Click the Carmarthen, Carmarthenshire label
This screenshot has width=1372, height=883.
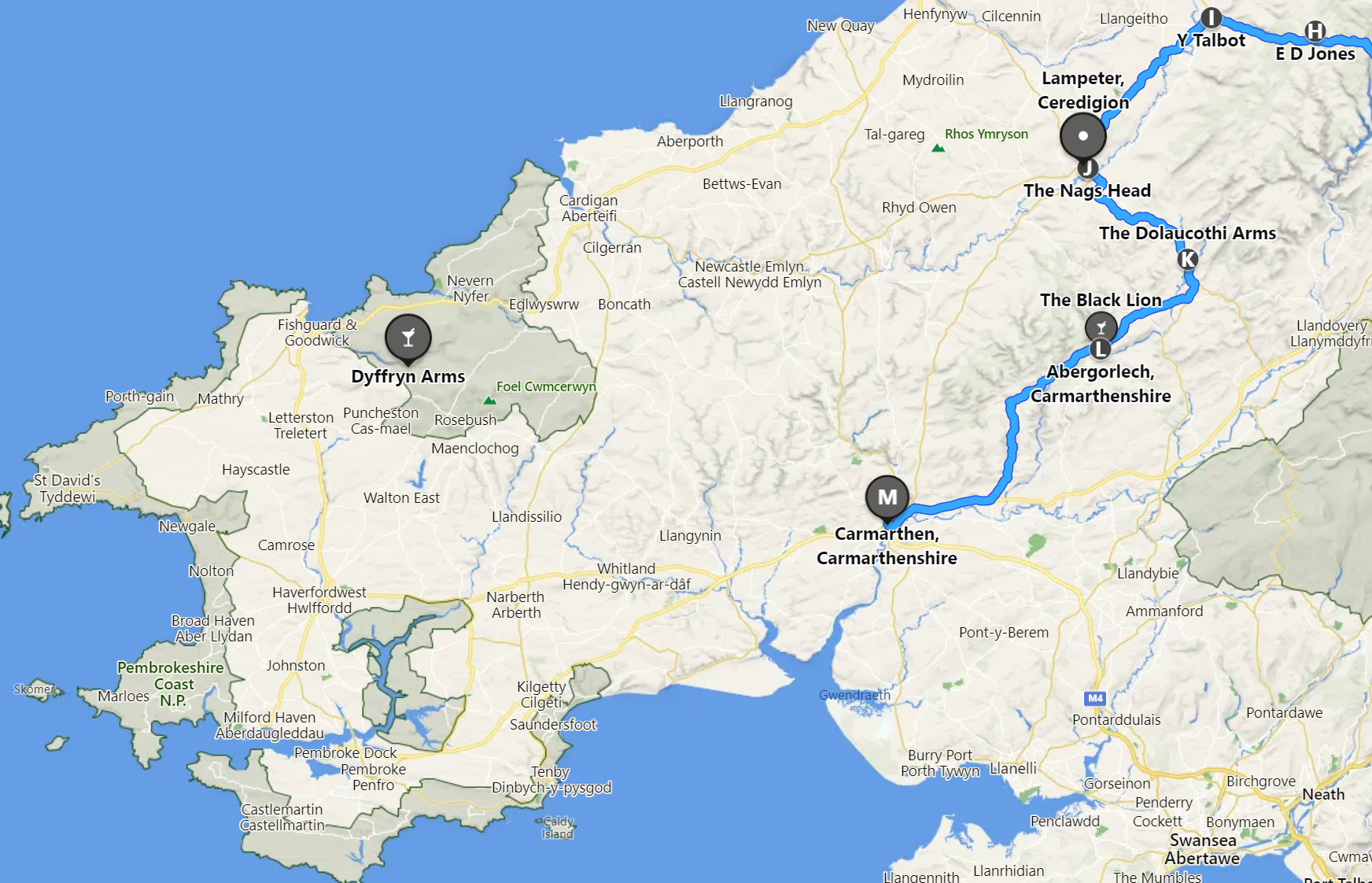pyautogui.click(x=887, y=546)
